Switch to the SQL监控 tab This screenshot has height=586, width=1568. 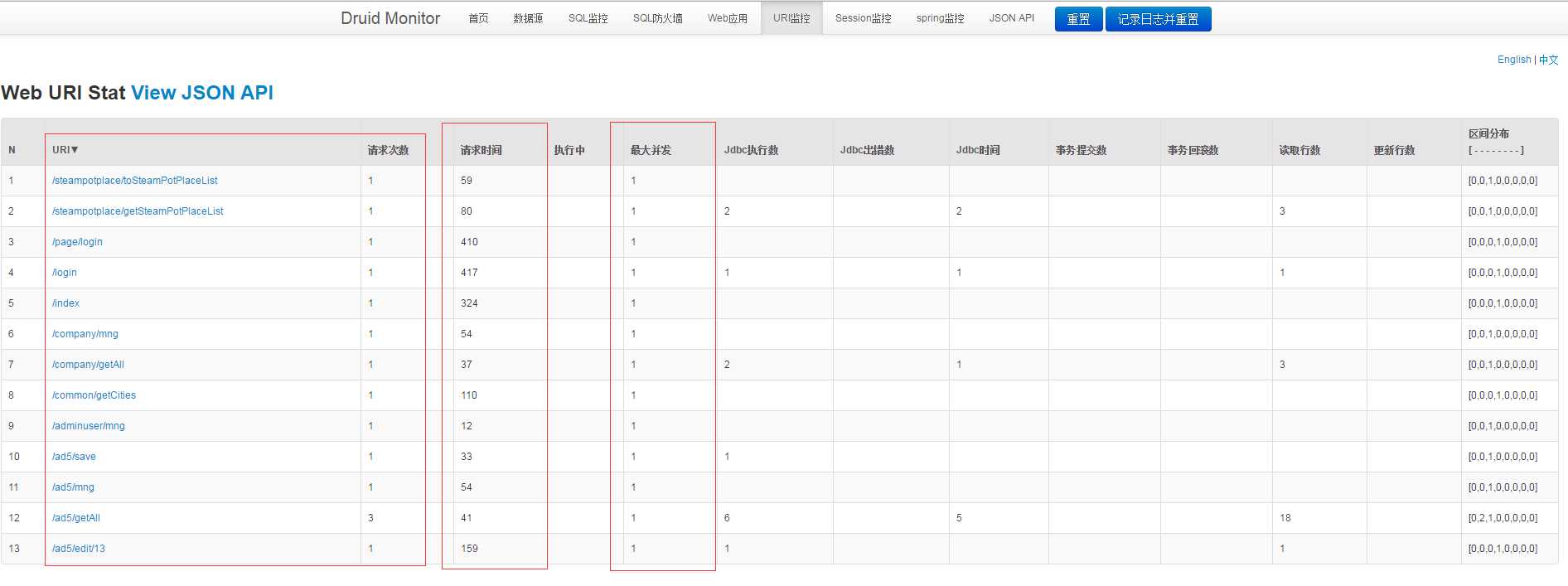point(588,18)
